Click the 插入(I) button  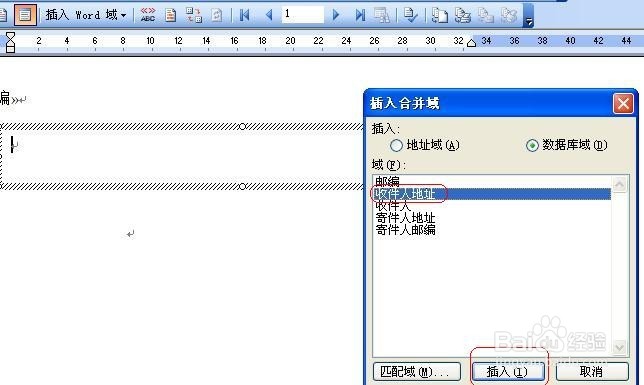click(508, 372)
